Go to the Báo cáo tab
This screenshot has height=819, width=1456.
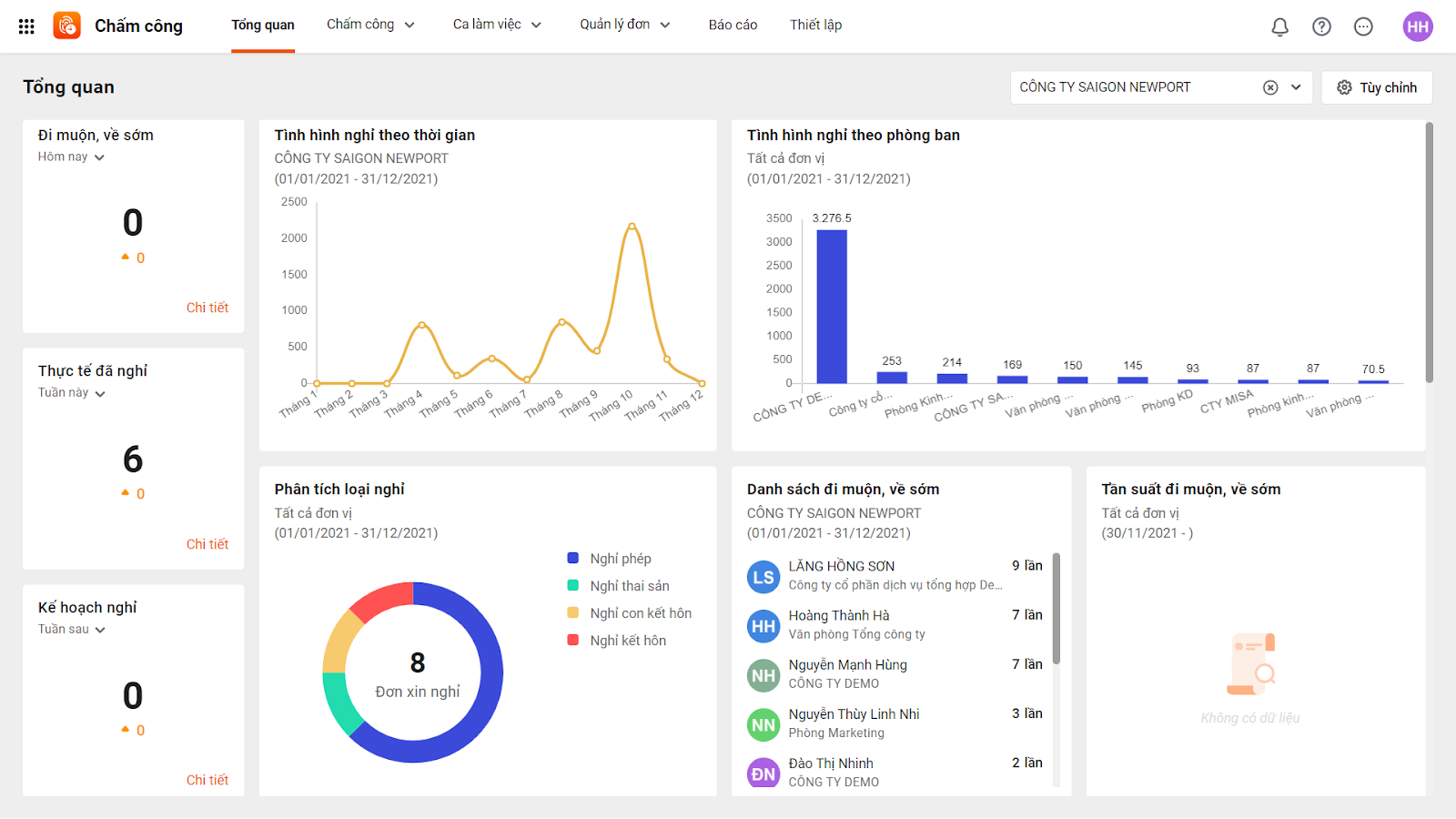click(733, 25)
